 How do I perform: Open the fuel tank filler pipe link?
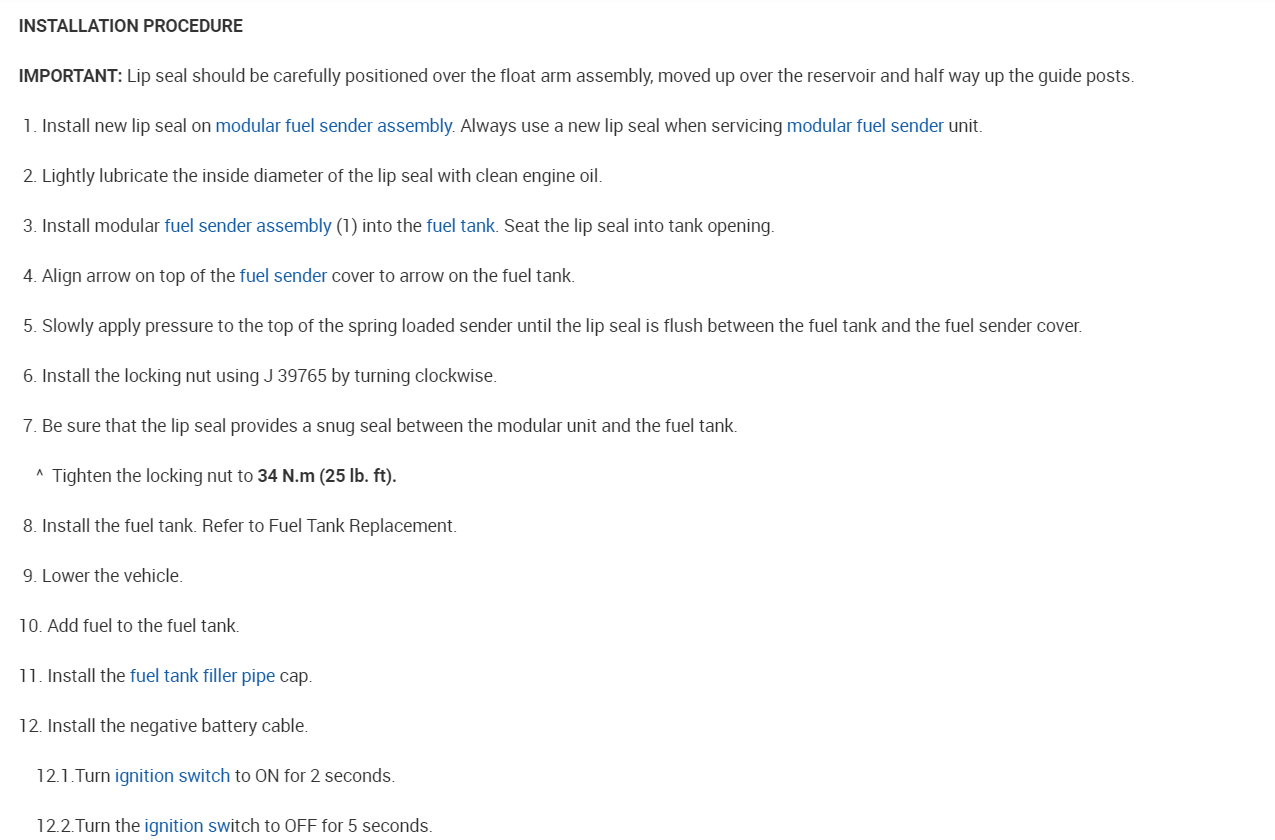pos(202,676)
